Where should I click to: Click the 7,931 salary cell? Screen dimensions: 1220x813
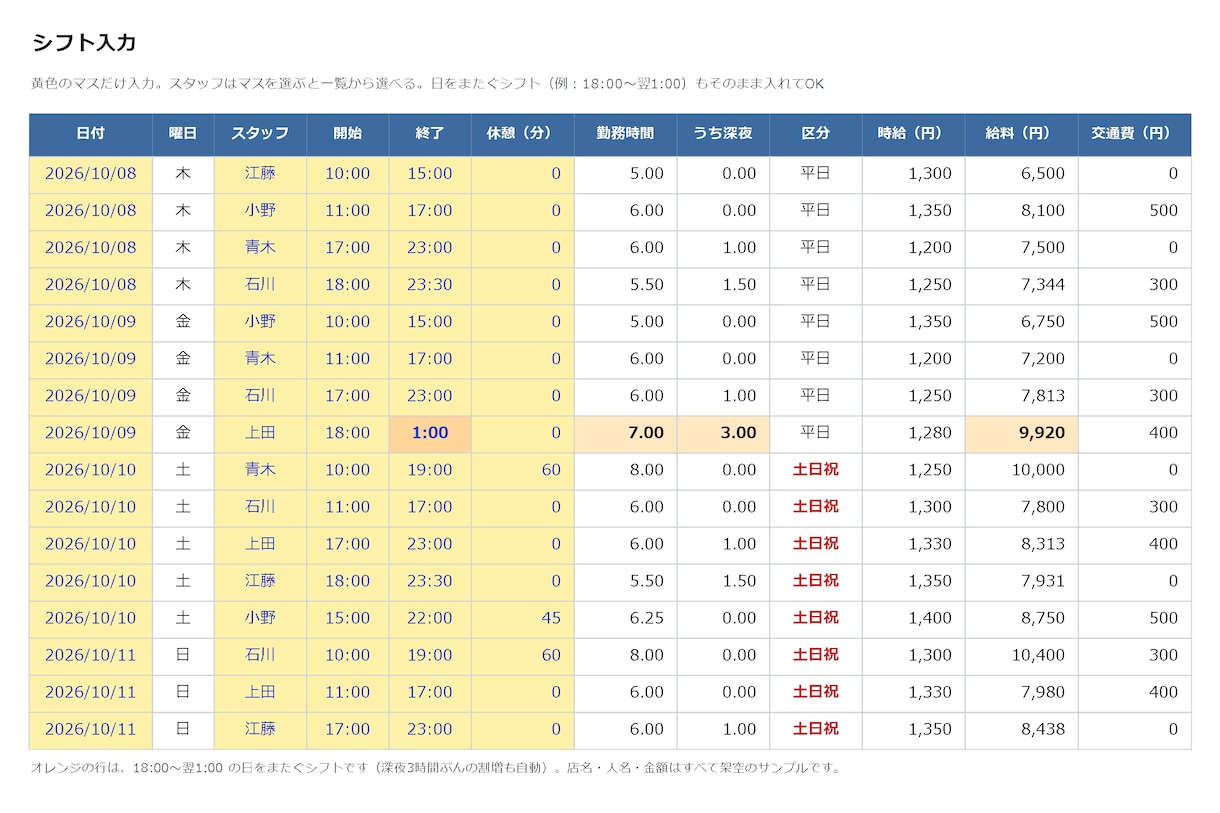(x=1021, y=581)
